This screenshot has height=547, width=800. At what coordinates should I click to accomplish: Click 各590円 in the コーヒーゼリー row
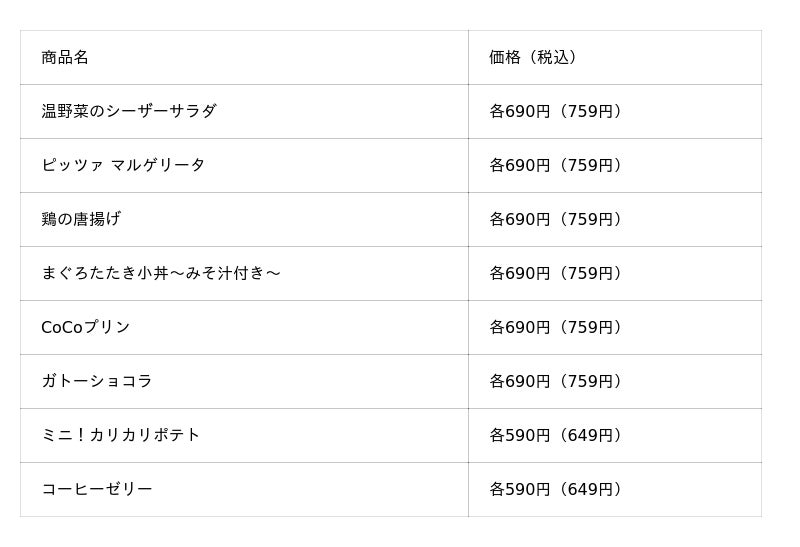click(x=520, y=489)
